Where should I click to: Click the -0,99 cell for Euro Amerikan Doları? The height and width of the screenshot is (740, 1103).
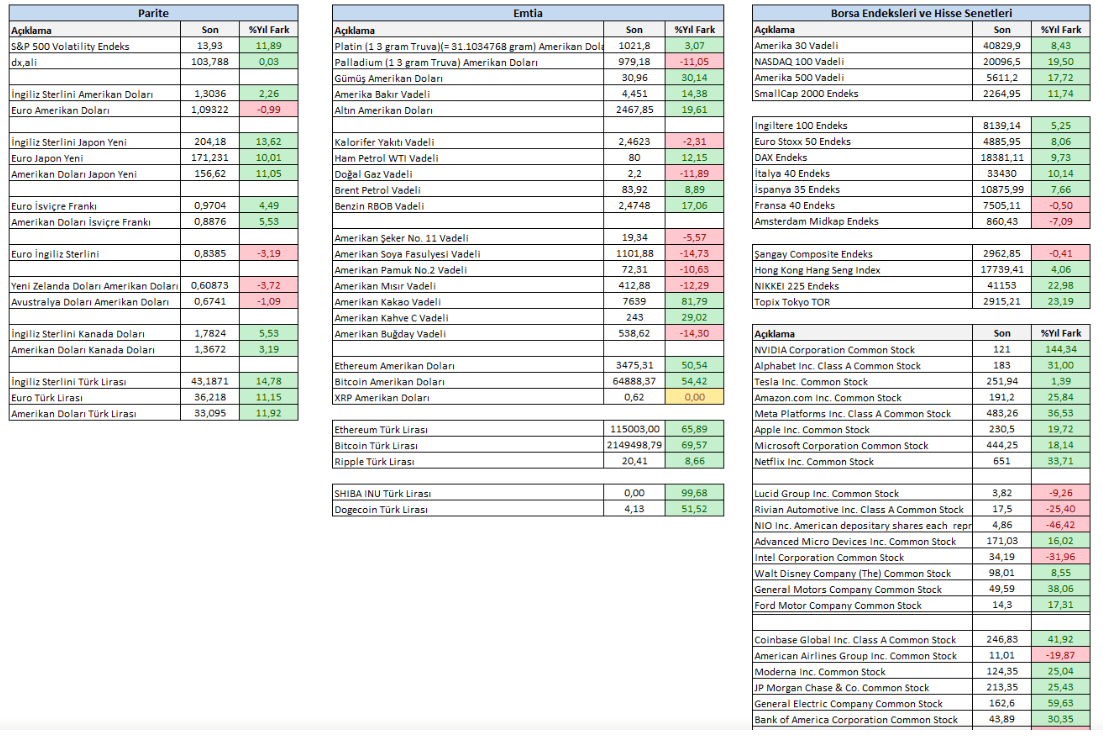click(x=269, y=110)
